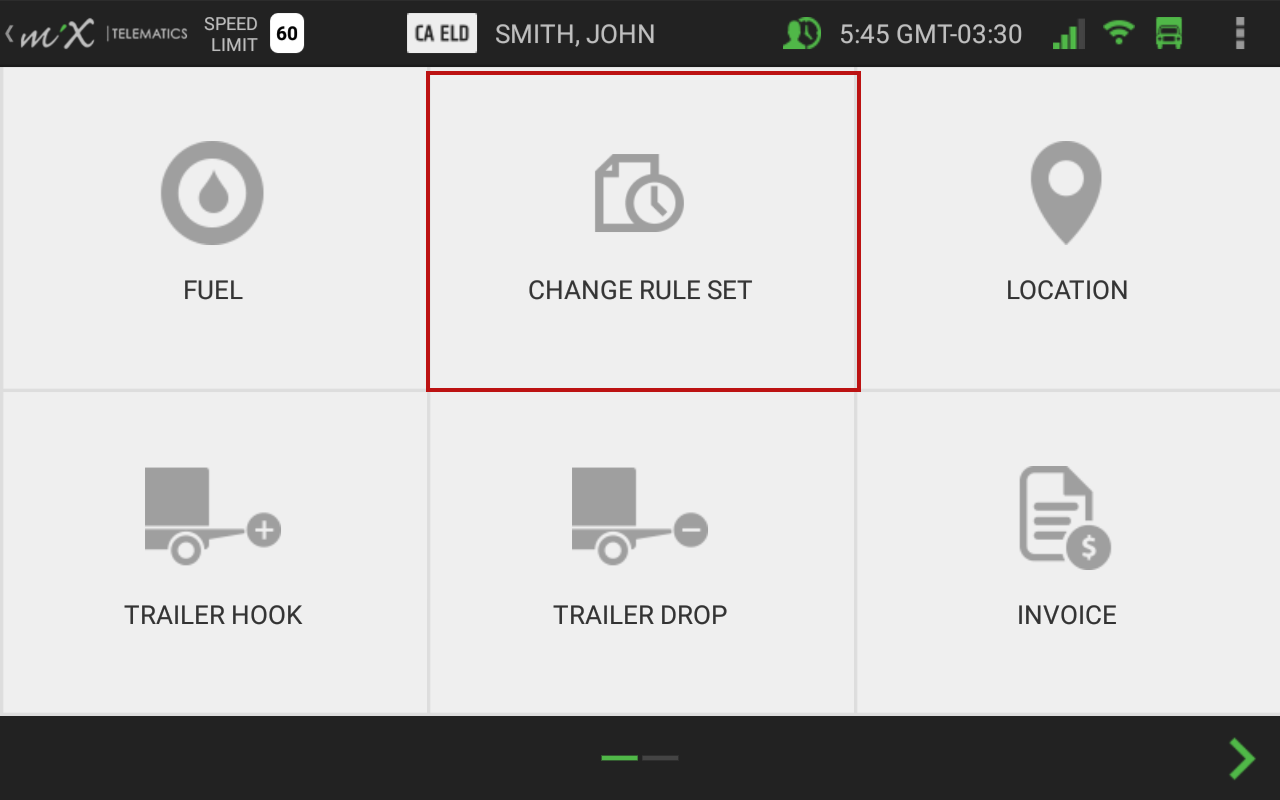The width and height of the screenshot is (1280, 800).
Task: Tap the green truck status icon
Action: pos(1169,34)
